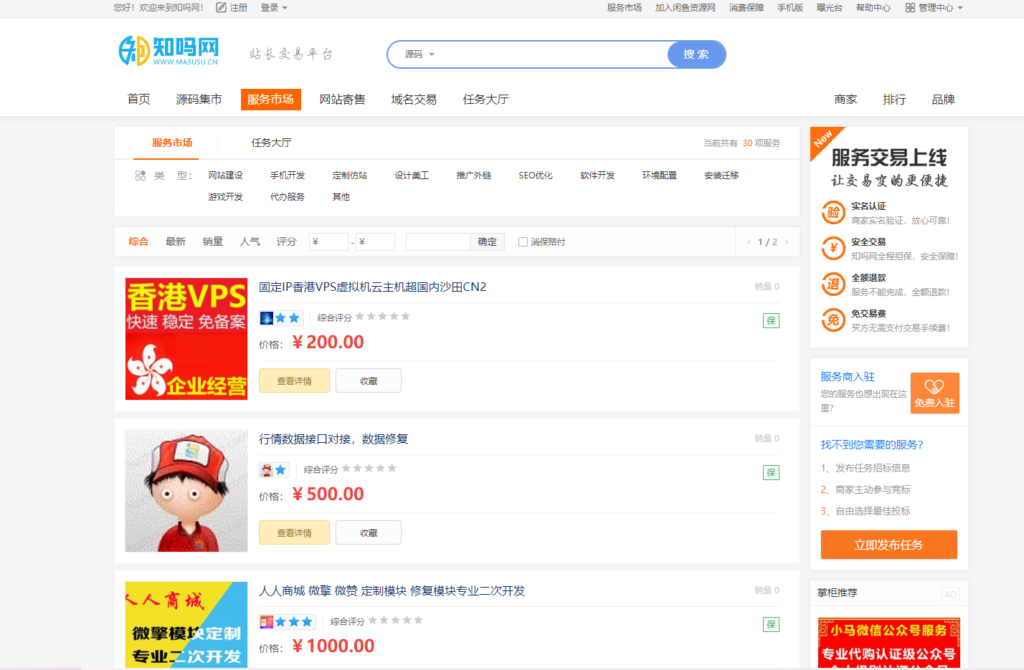Click the 全额退款 refund circle icon
This screenshot has width=1024, height=670.
coord(832,284)
